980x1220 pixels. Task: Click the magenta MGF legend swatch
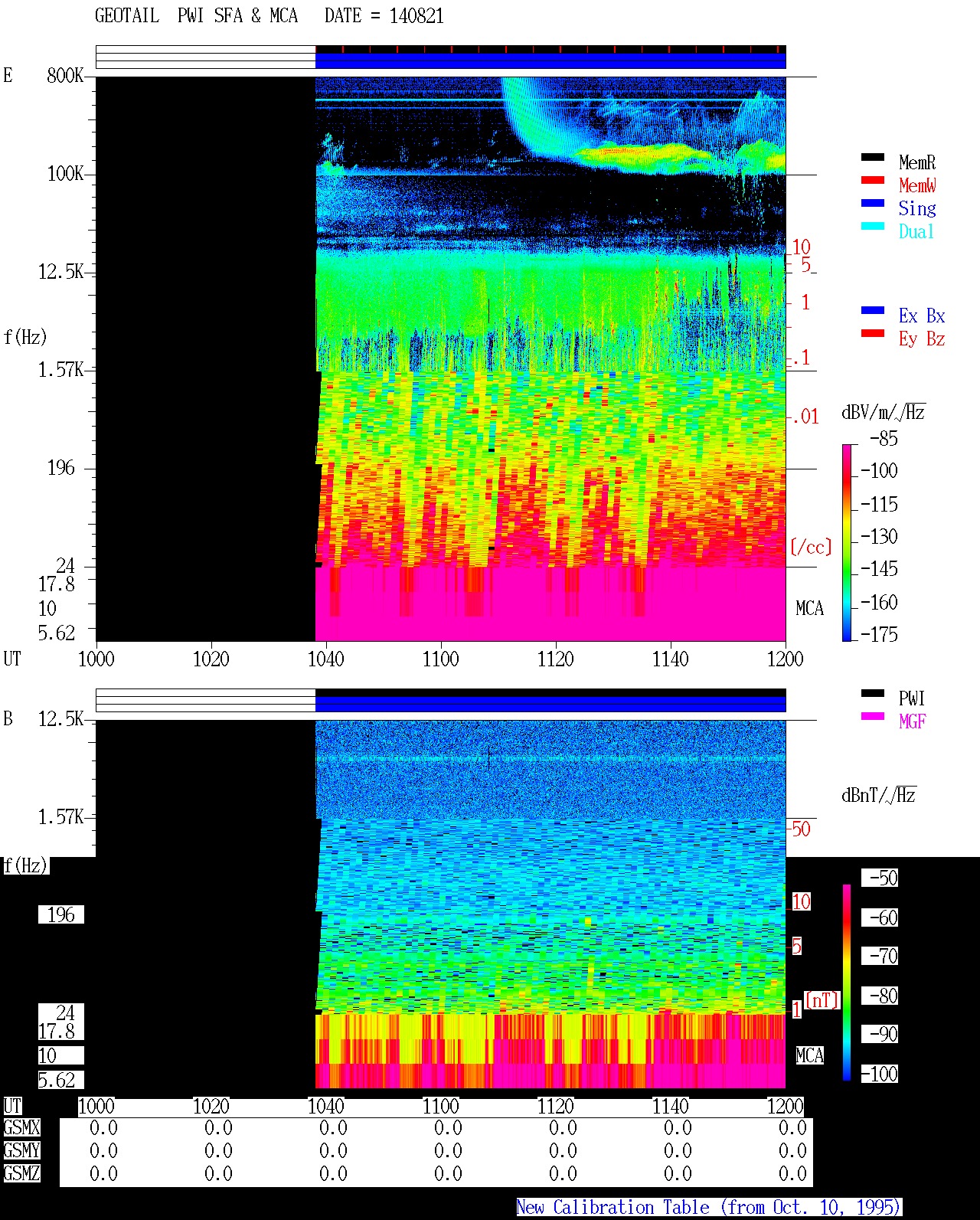(x=873, y=716)
